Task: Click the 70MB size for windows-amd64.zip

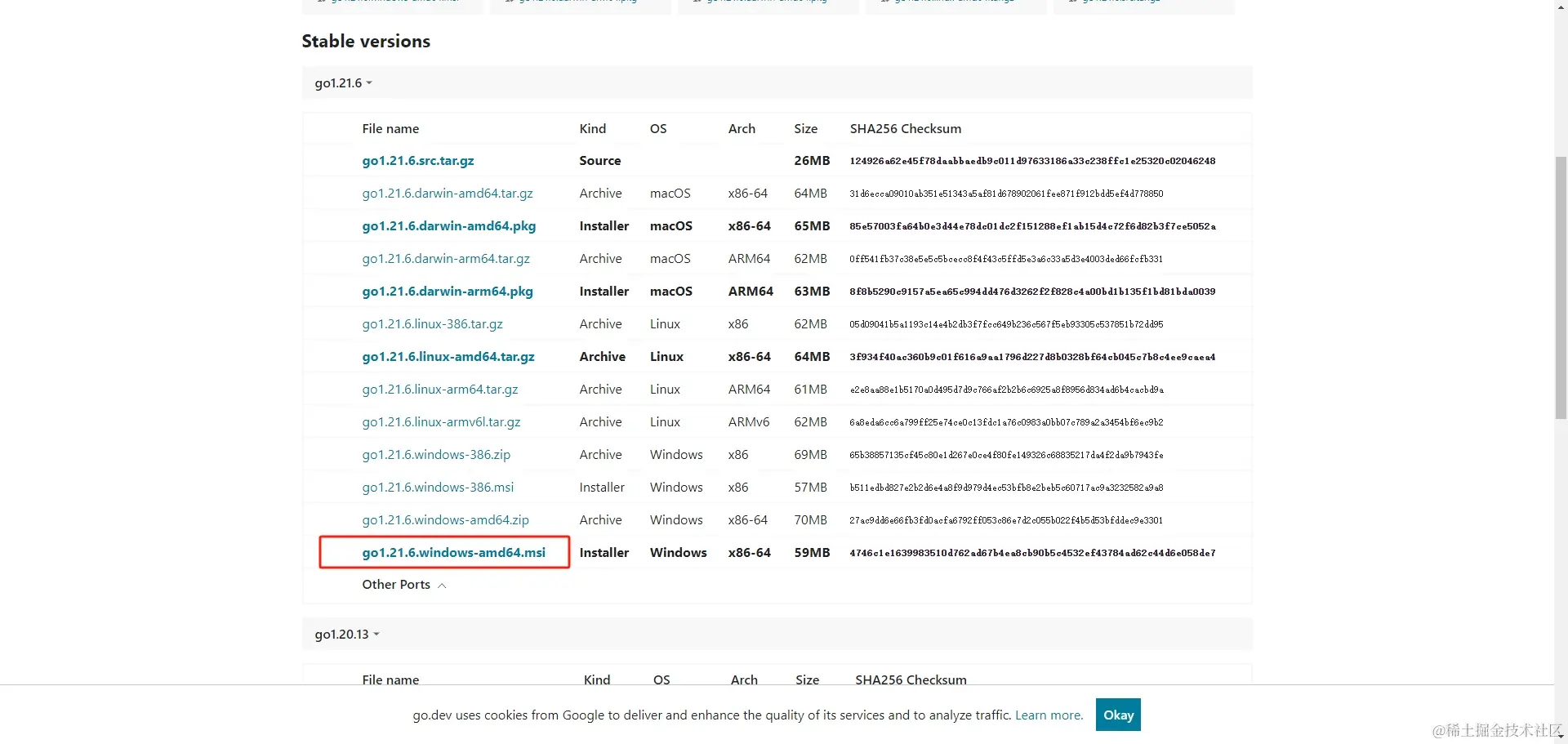Action: coord(810,520)
